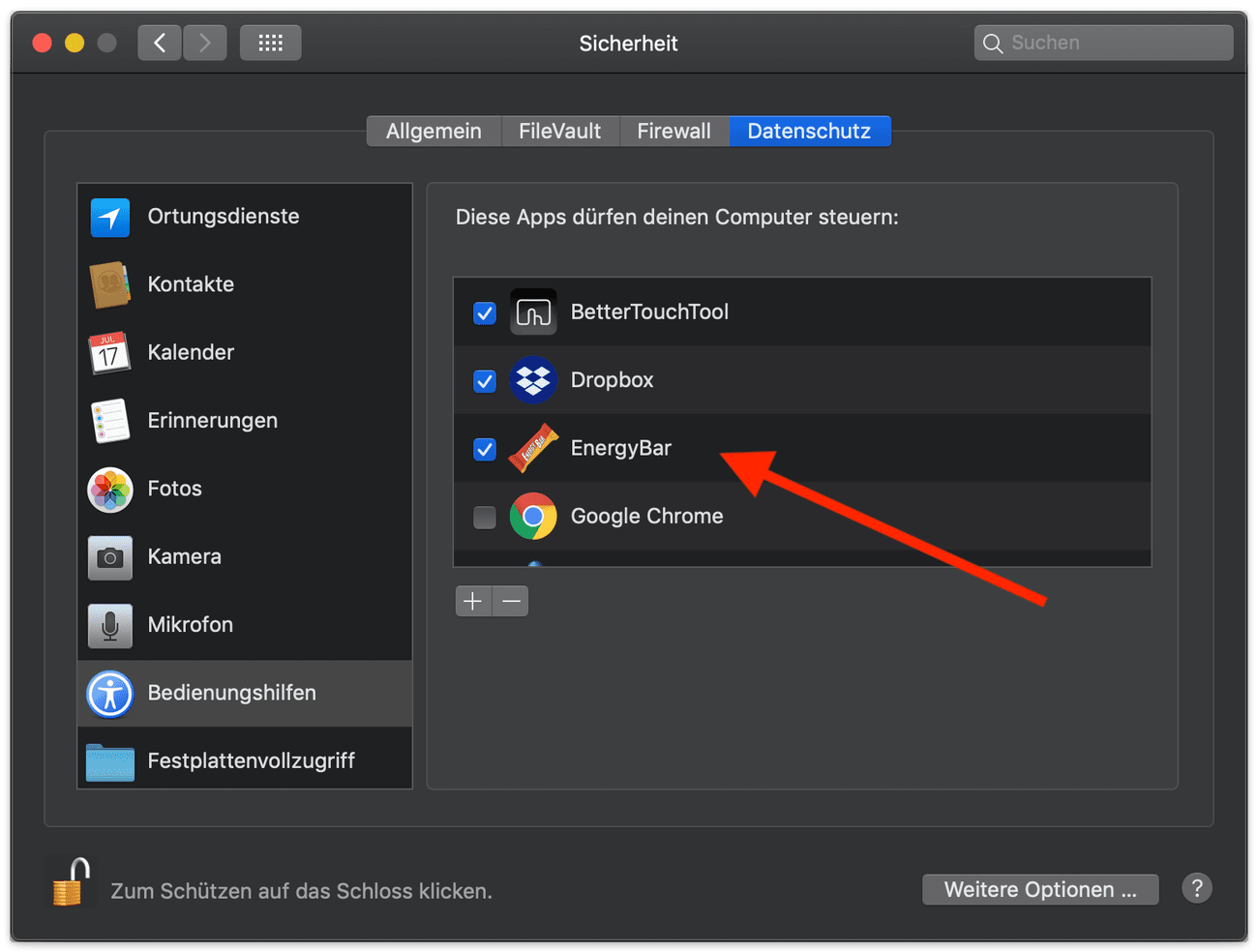The image size is (1258, 952).
Task: Select Kamera label in sidebar
Action: point(185,556)
